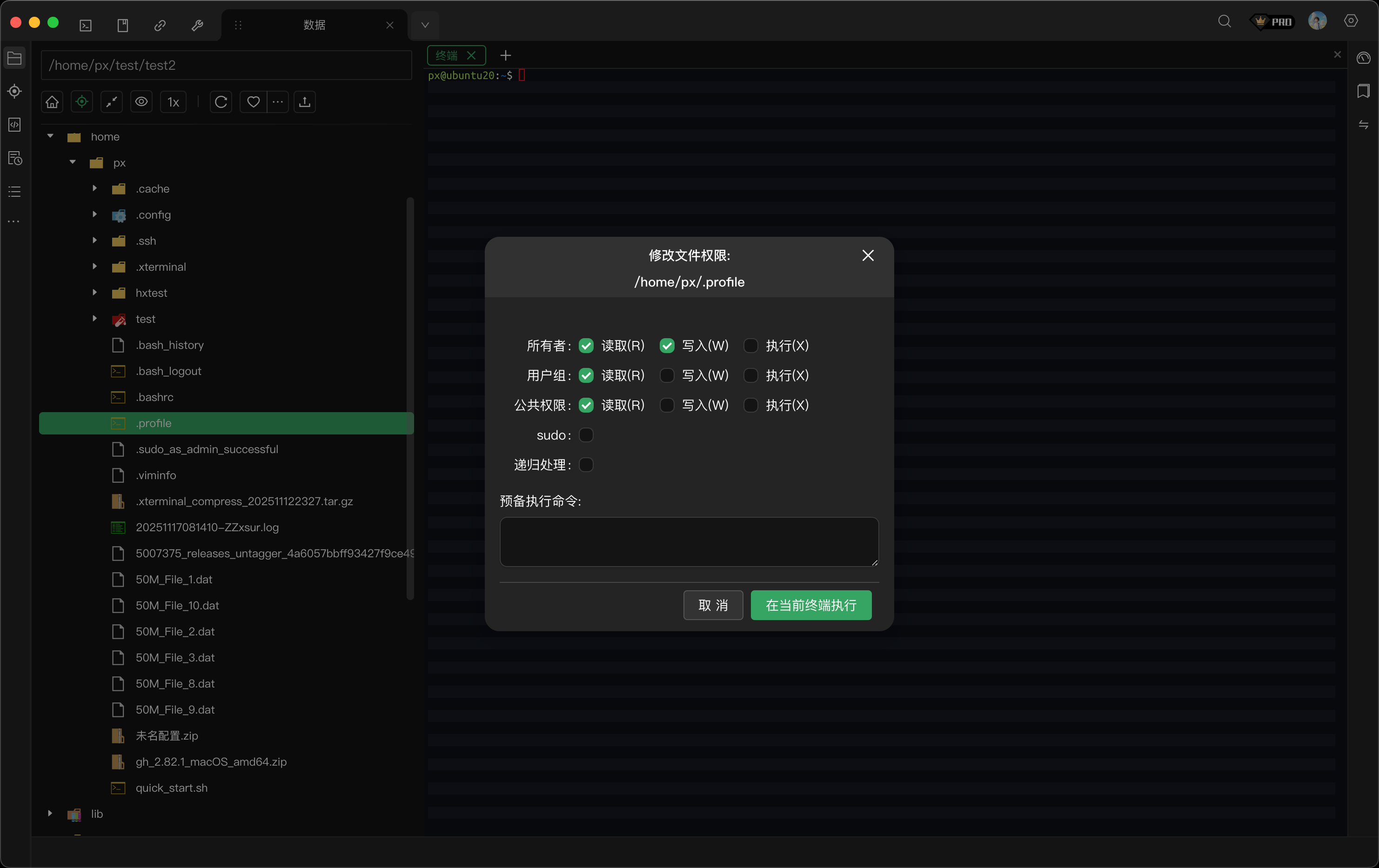Click the favorites heart icon
The height and width of the screenshot is (868, 1379).
[x=253, y=102]
